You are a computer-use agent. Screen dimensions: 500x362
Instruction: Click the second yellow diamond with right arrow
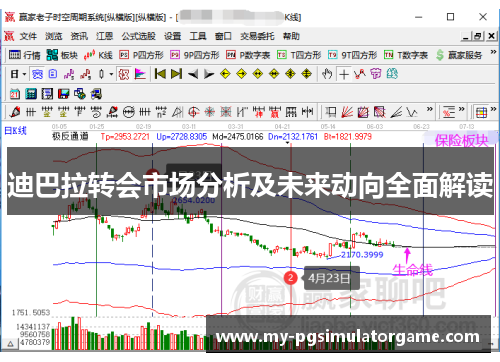tap(241, 74)
